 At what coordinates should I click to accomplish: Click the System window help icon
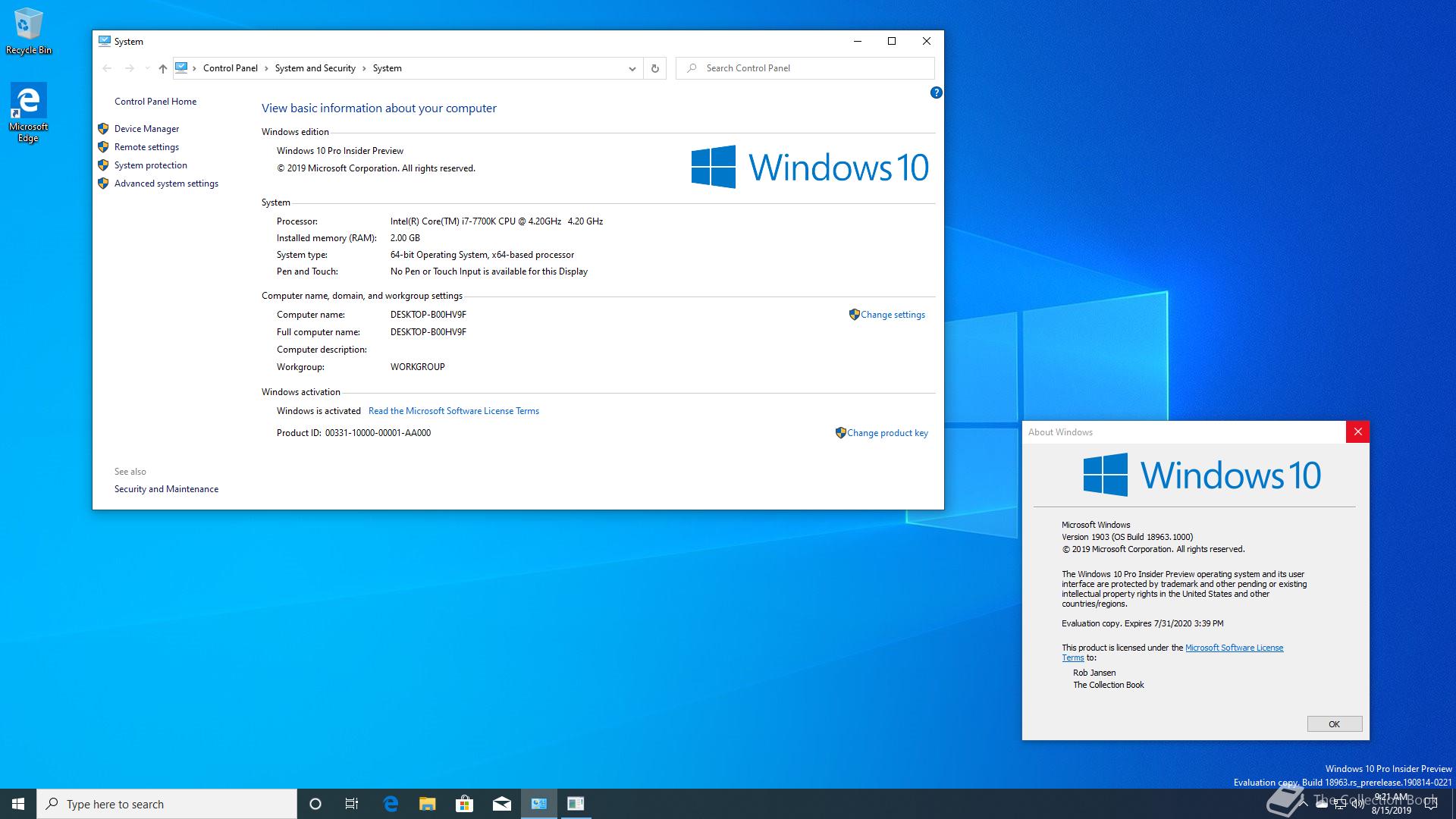click(x=936, y=93)
